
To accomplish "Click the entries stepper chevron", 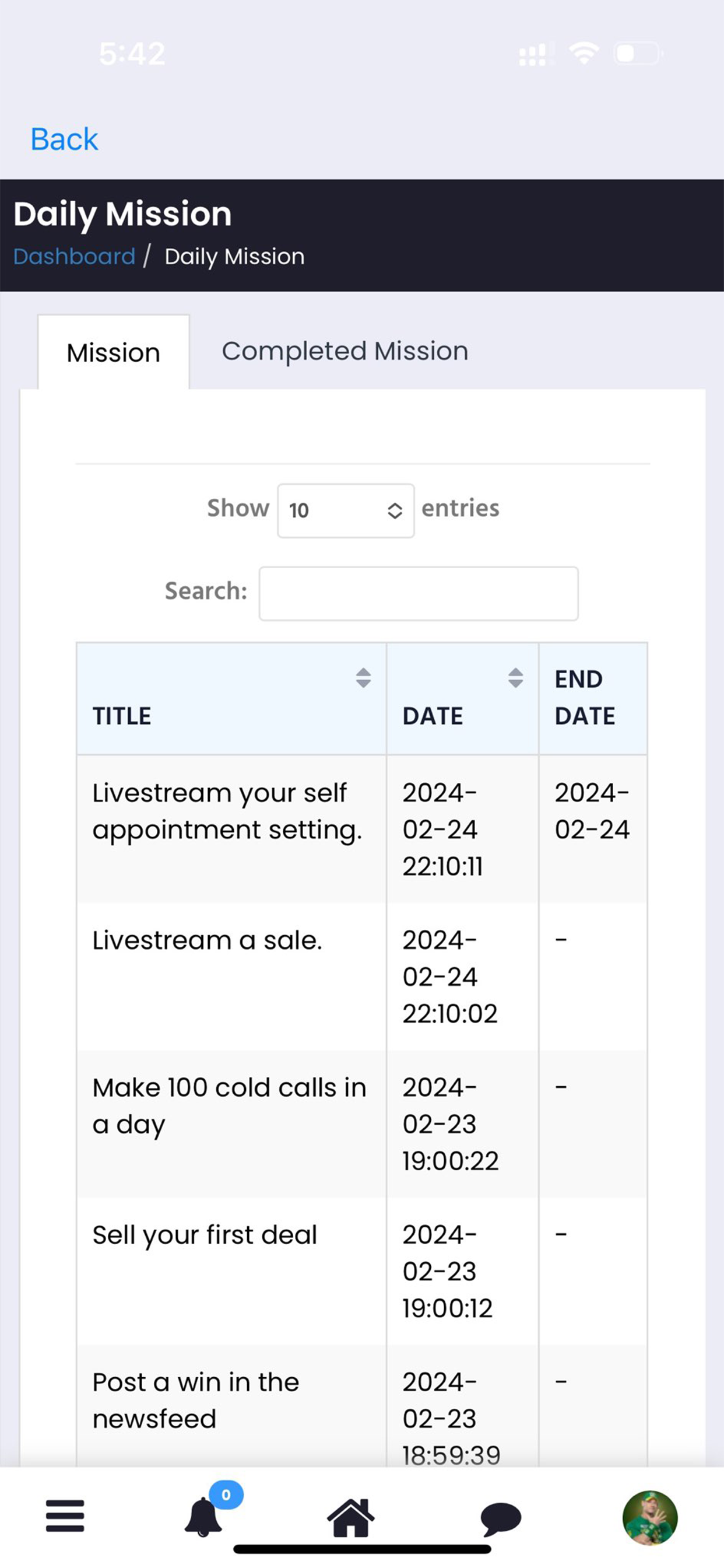I will (x=395, y=510).
